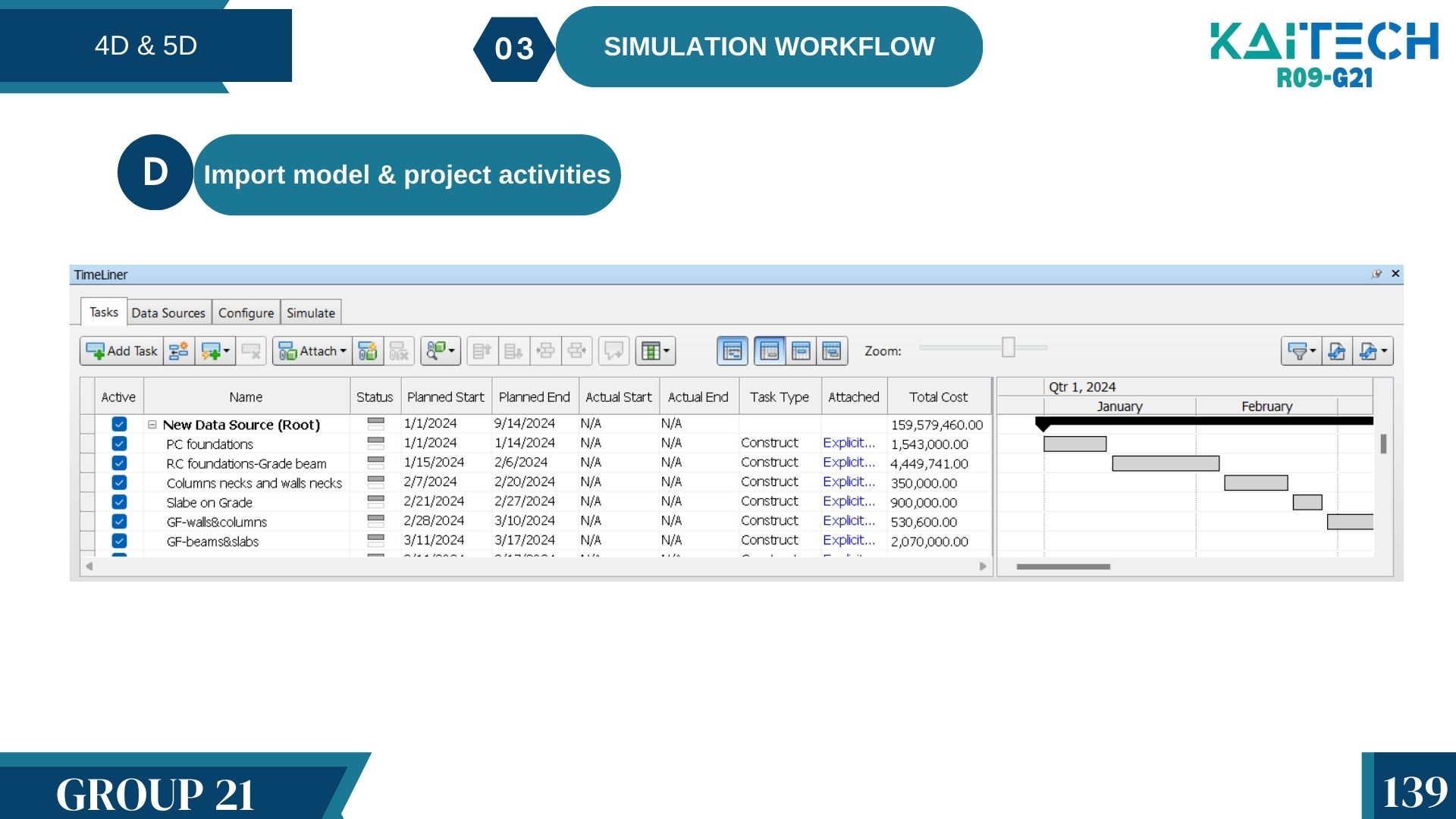Switch to the Data Sources tab
1456x819 pixels.
(x=168, y=312)
